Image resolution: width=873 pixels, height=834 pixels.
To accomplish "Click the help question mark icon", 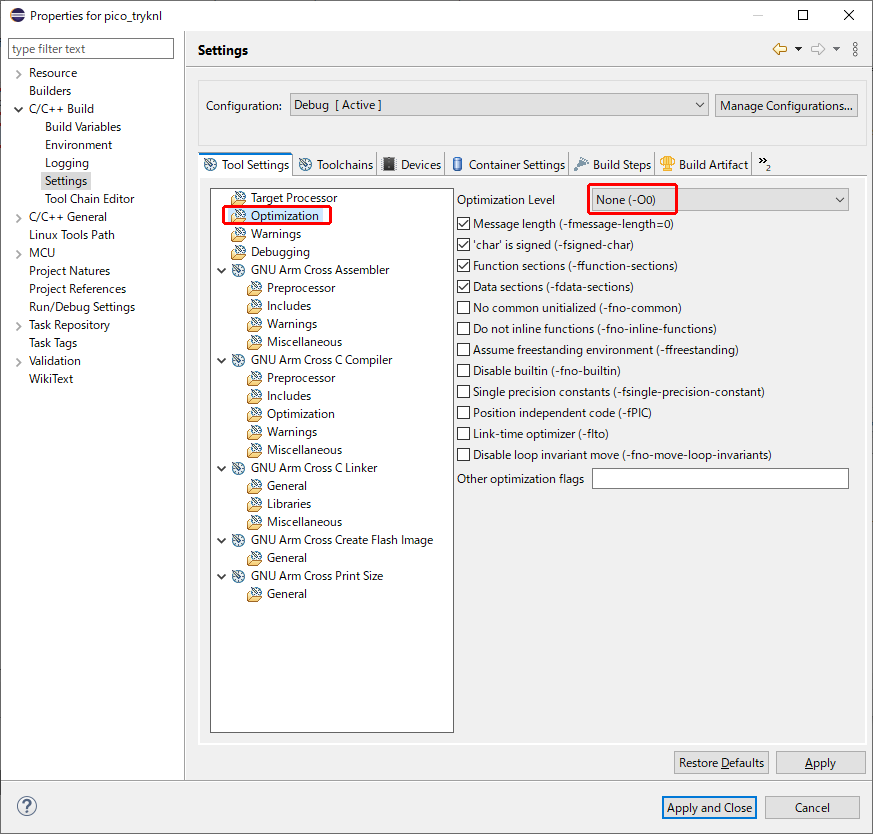I will tap(27, 806).
